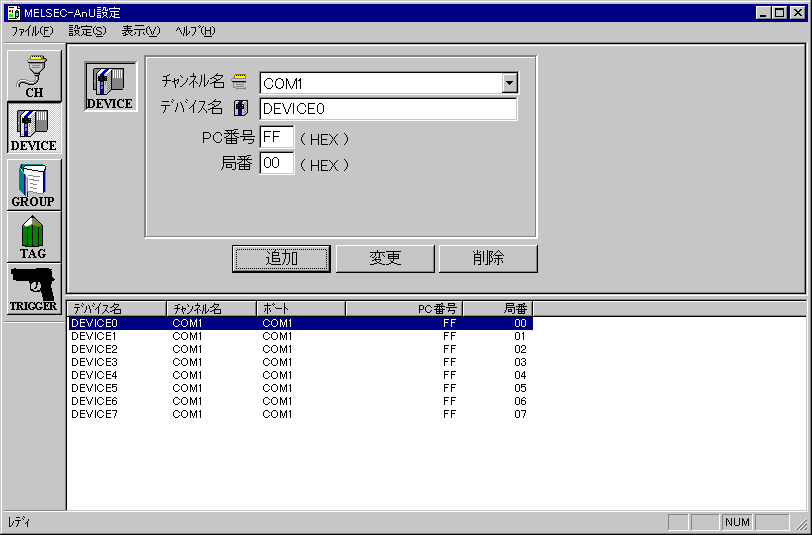Sort by デバイス名 column header
This screenshot has height=535, width=812.
coord(117,309)
